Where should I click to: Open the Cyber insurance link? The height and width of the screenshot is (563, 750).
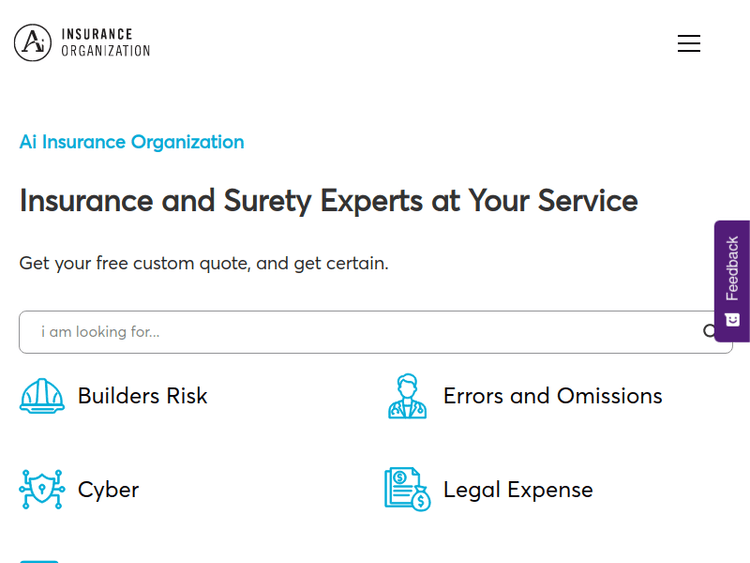pos(108,490)
